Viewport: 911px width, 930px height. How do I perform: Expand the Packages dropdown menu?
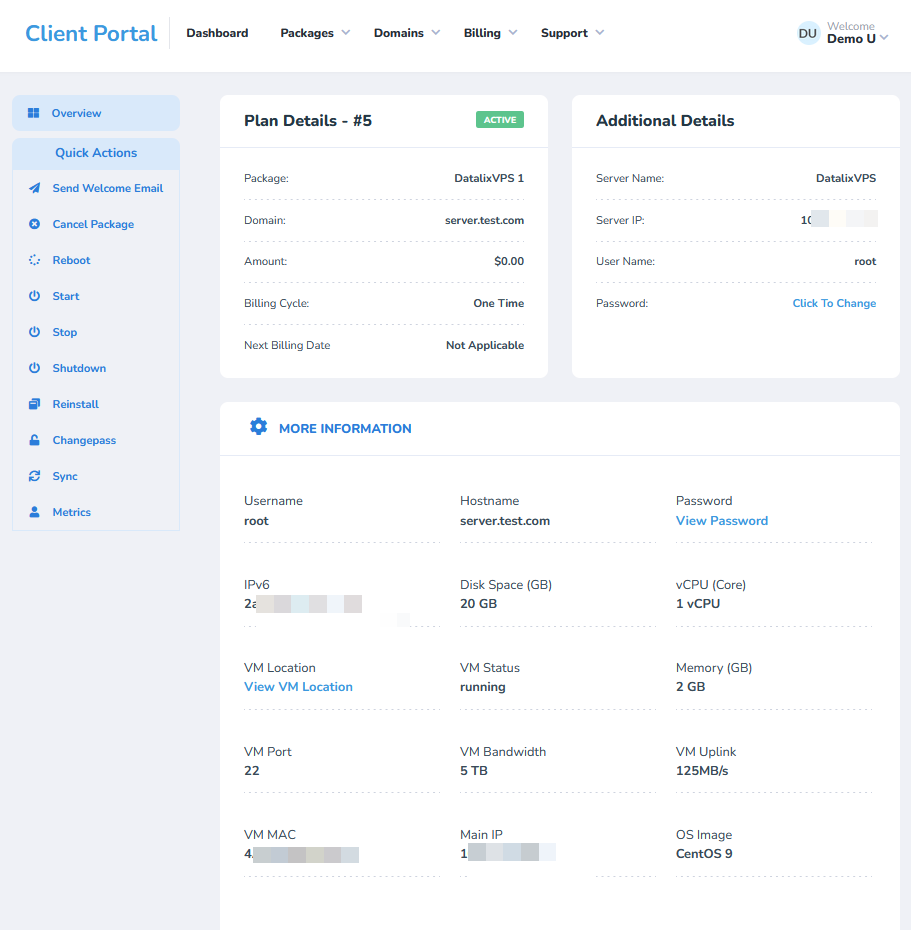tap(315, 33)
